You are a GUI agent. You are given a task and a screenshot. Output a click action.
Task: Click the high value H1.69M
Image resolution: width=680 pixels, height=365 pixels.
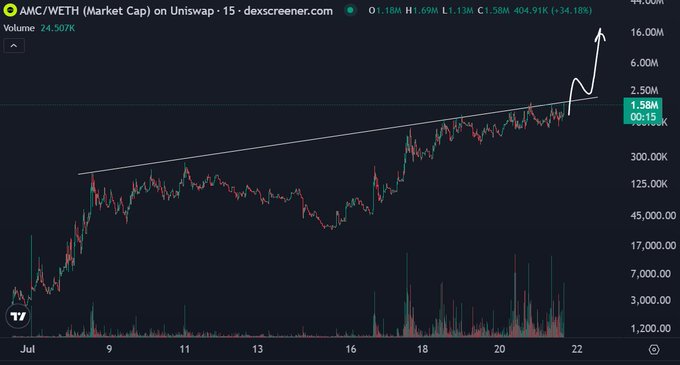(421, 10)
